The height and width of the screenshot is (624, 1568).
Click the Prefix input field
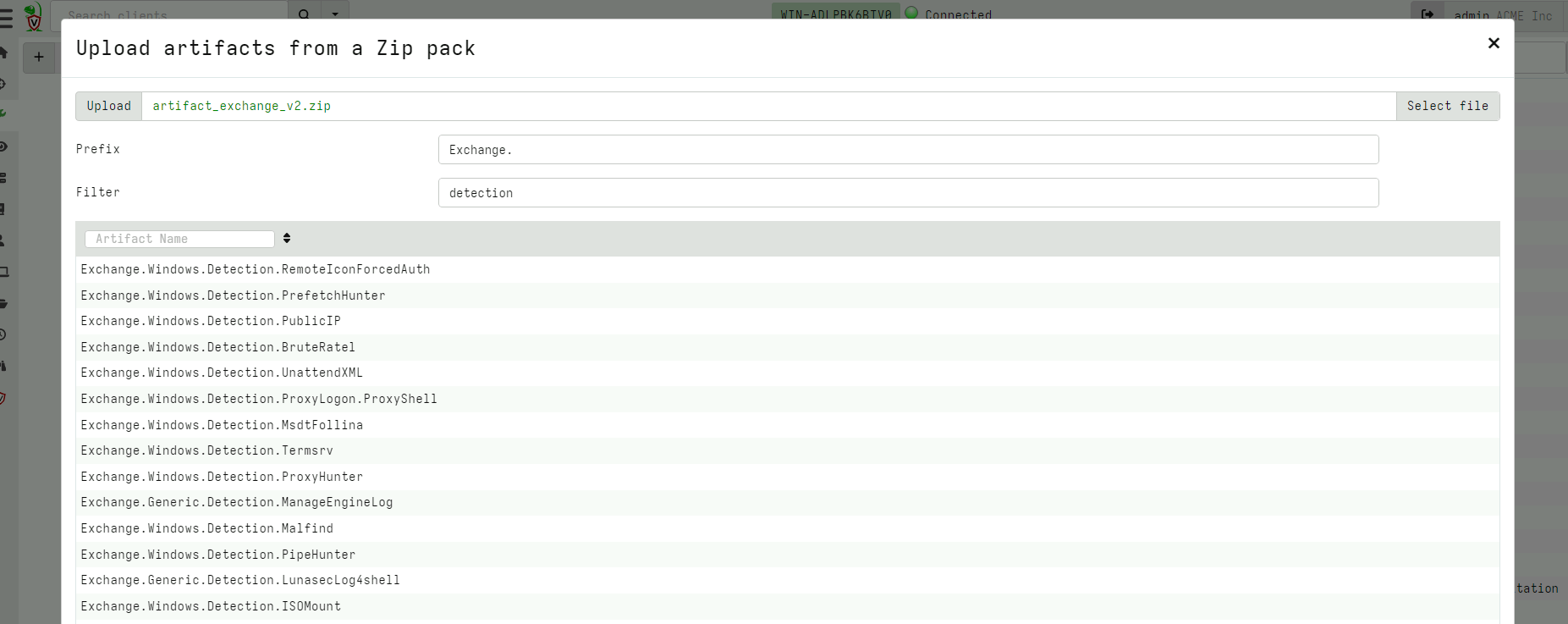(x=907, y=150)
